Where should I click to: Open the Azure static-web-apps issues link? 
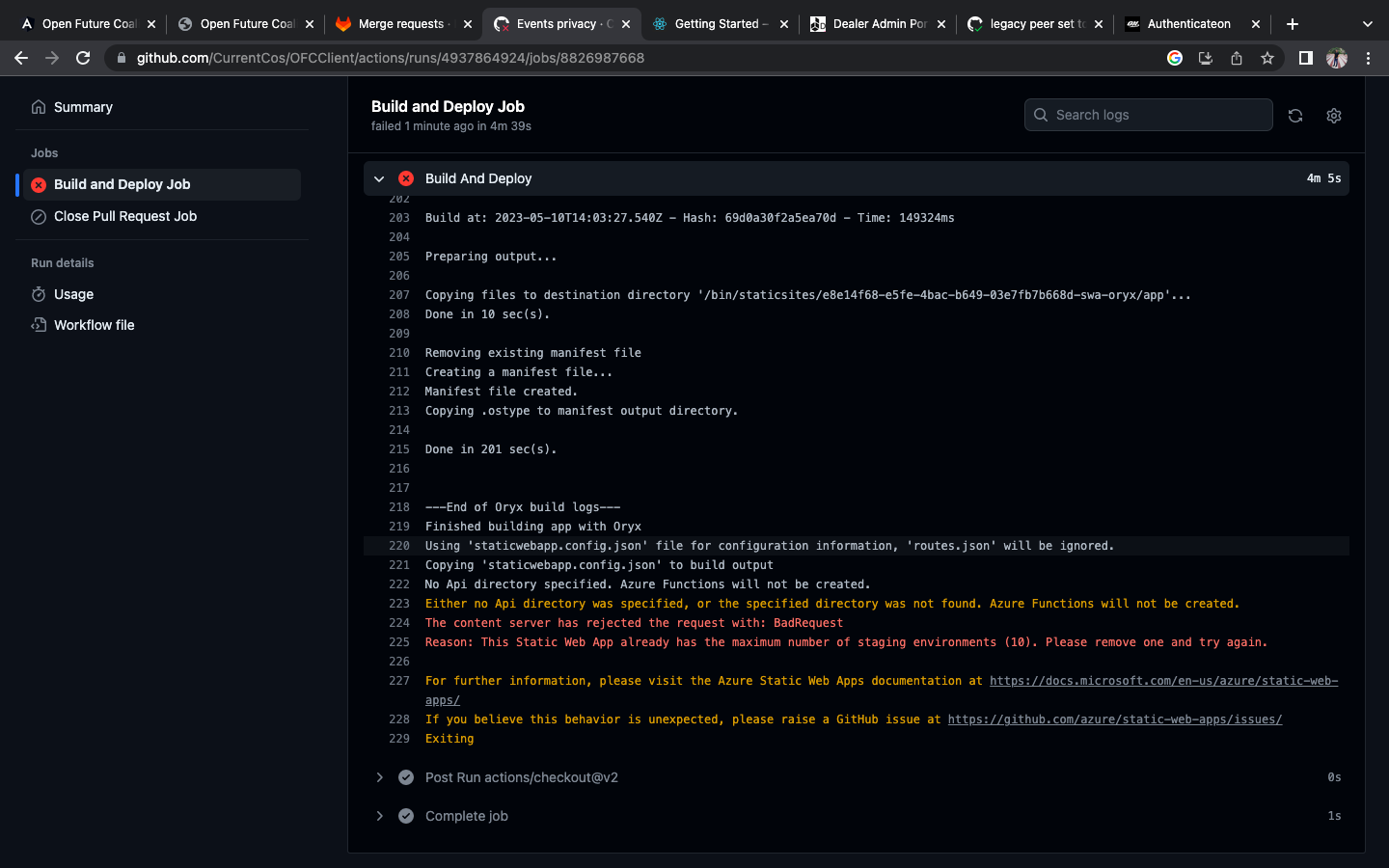(x=1114, y=719)
